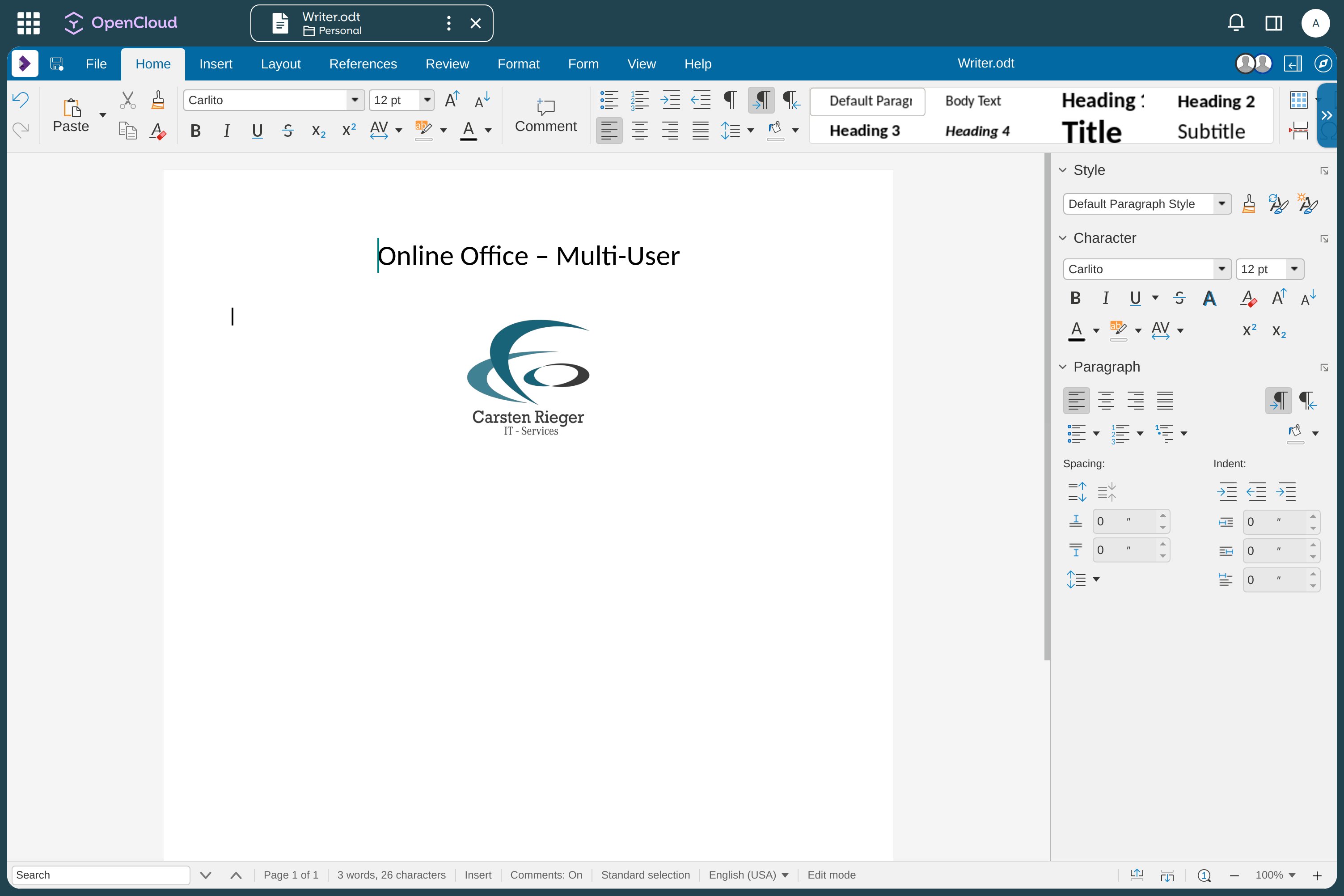Collapse the Character section
Image resolution: width=1344 pixels, height=896 pixels.
[1063, 238]
